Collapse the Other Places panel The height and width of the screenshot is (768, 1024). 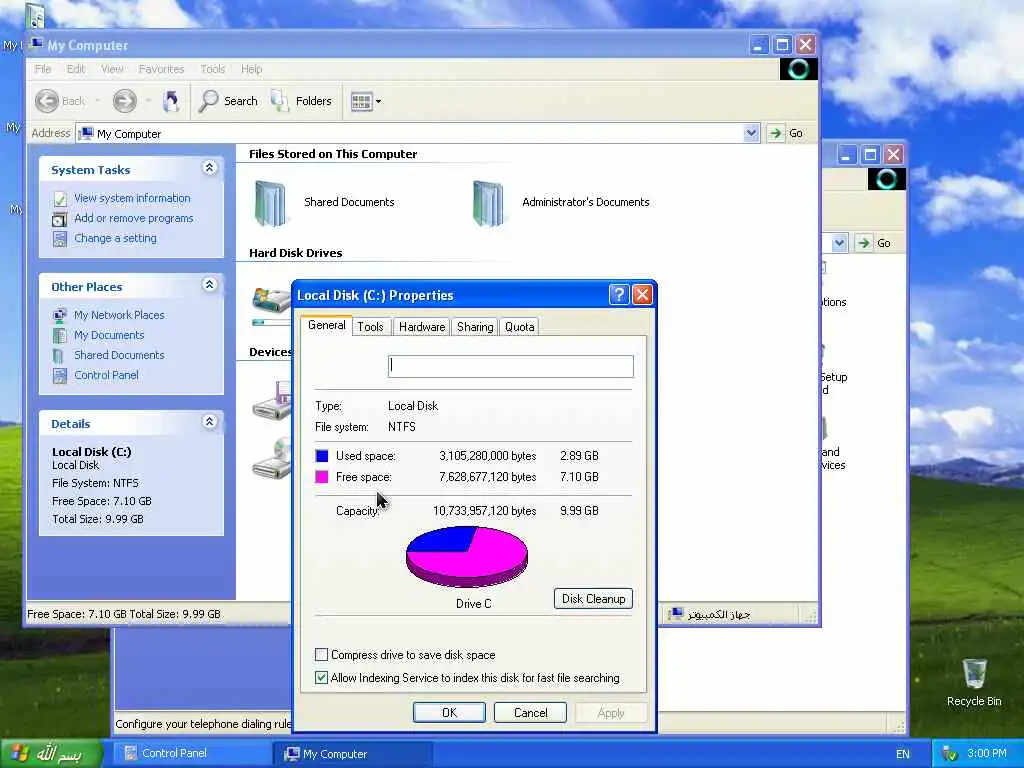pyautogui.click(x=210, y=285)
